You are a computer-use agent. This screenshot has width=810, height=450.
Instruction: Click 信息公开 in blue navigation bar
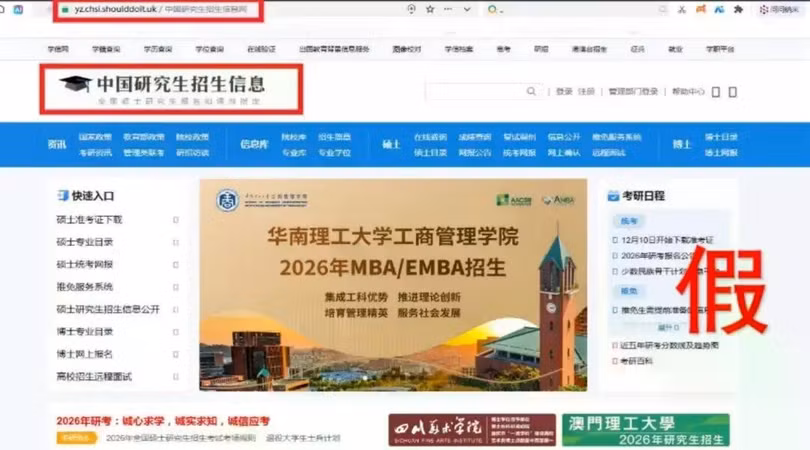coord(564,137)
